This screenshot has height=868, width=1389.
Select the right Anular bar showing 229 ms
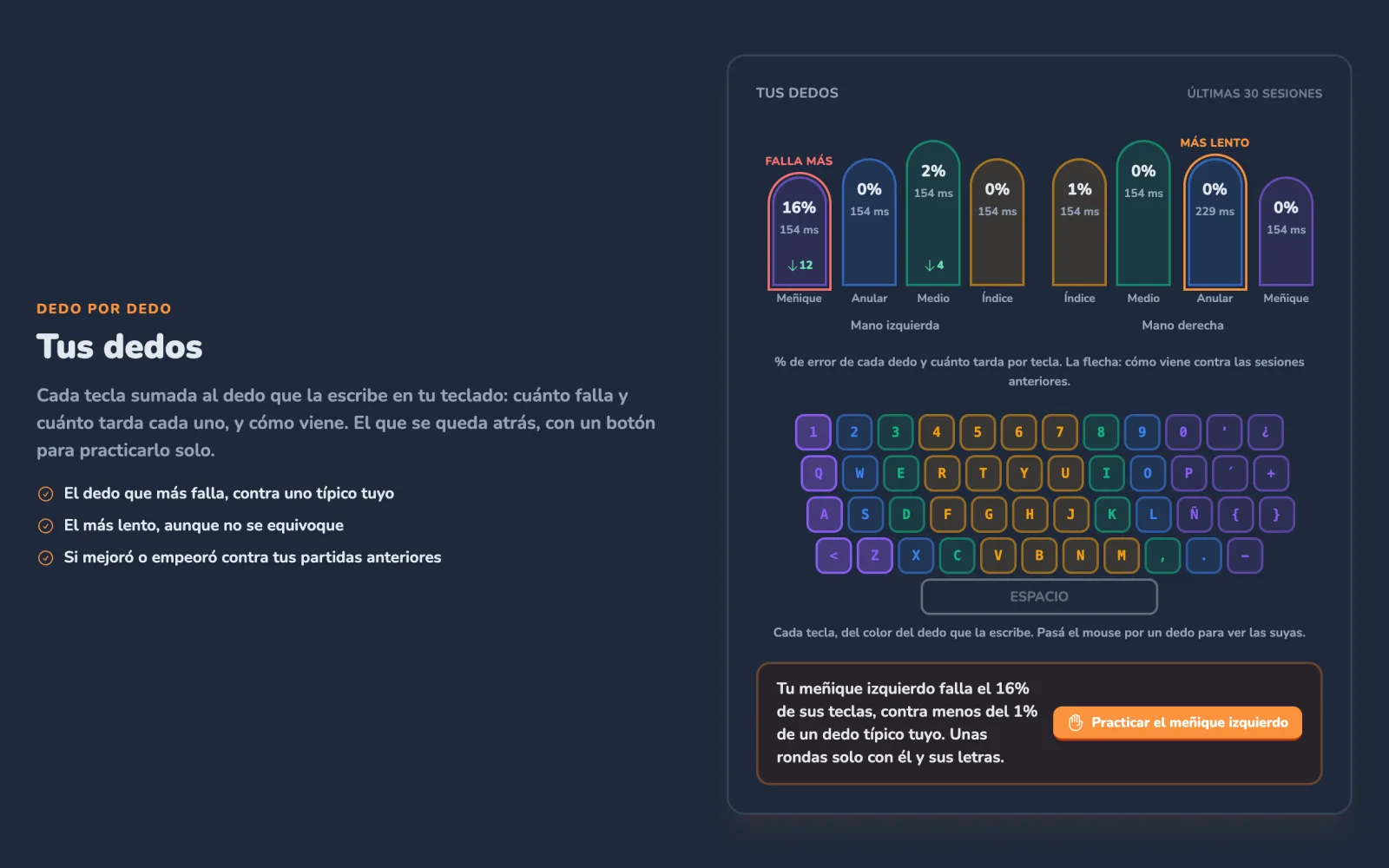pyautogui.click(x=1215, y=222)
